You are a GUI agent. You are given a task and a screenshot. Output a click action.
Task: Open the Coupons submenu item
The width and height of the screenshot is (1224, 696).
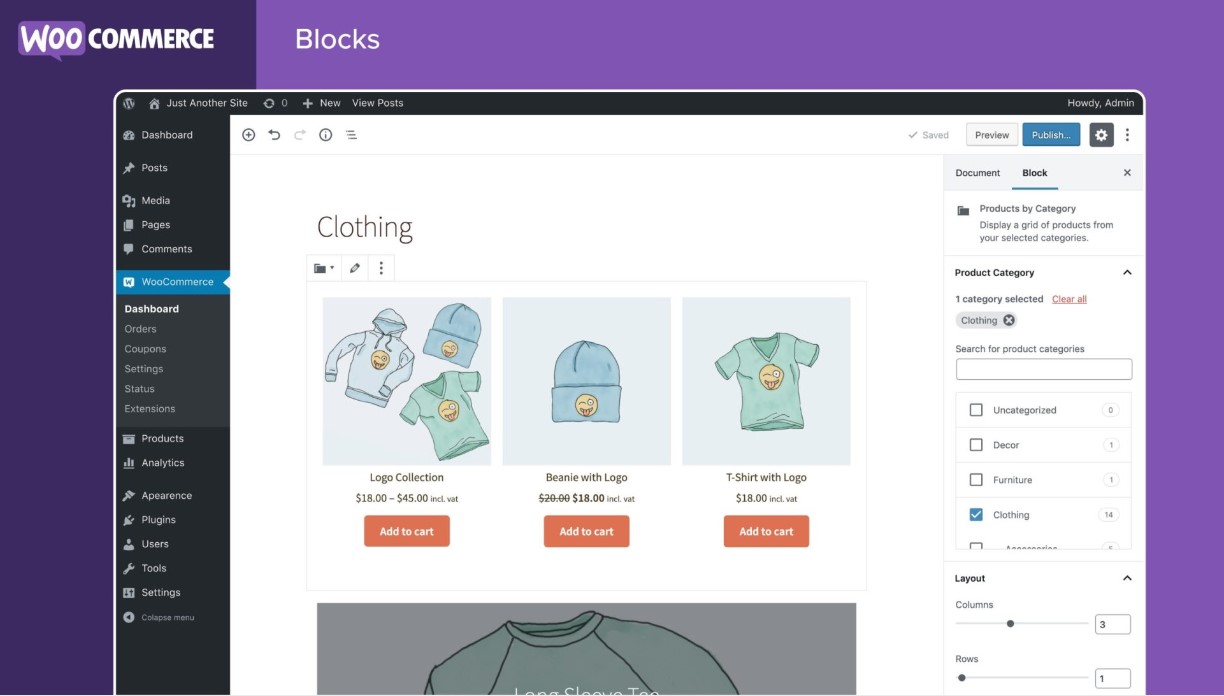[x=145, y=349]
